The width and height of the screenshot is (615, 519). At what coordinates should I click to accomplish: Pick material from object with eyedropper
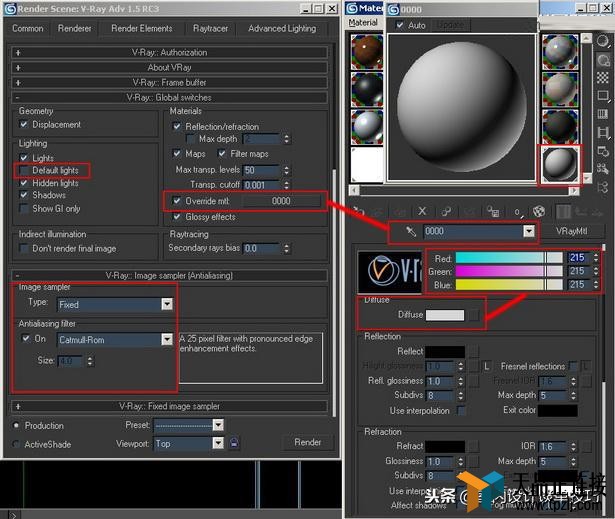pos(411,231)
